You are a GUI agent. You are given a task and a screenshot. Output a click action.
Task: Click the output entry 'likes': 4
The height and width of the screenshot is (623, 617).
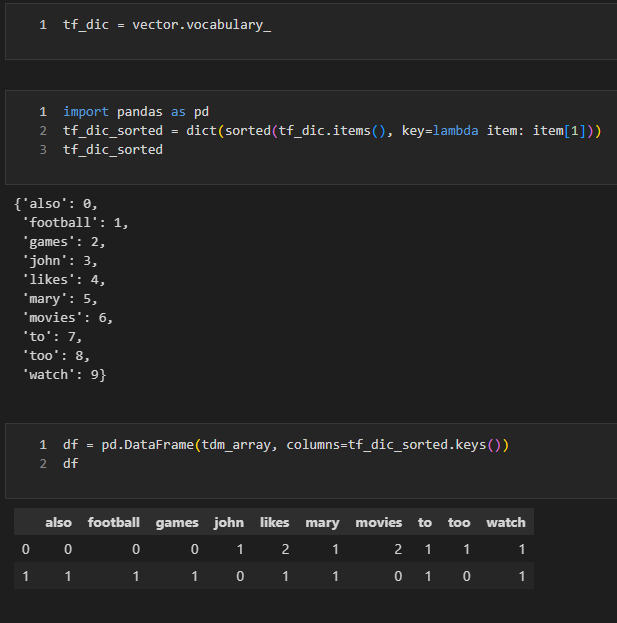tap(64, 280)
